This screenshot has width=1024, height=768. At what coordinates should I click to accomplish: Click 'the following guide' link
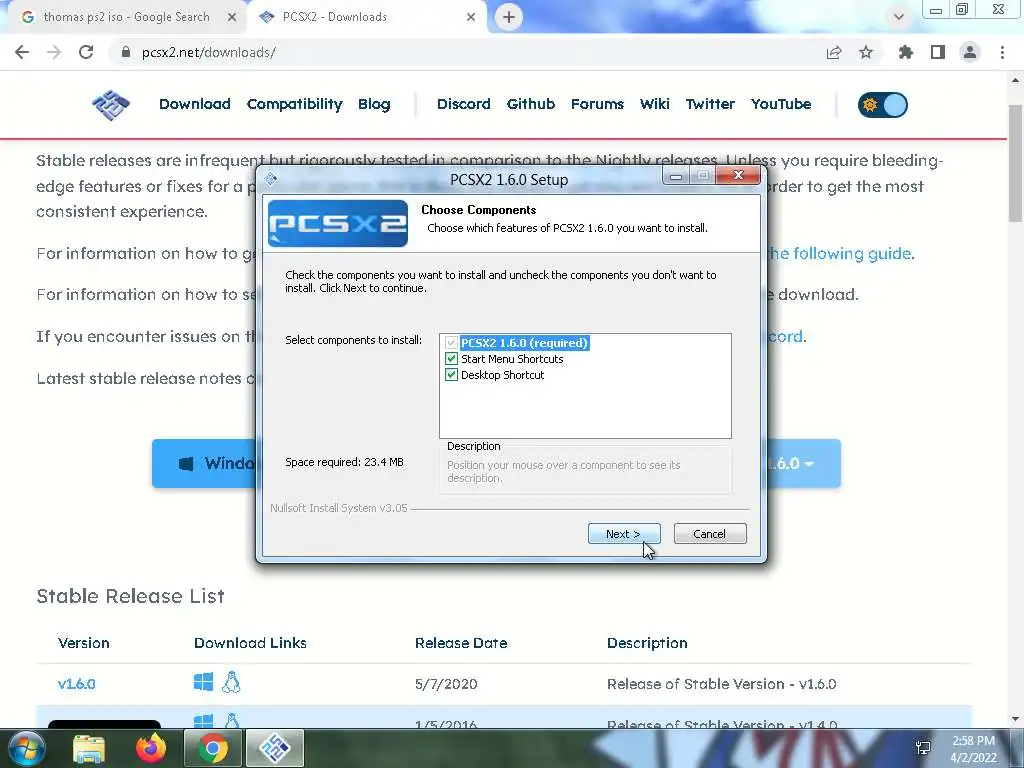pyautogui.click(x=840, y=253)
